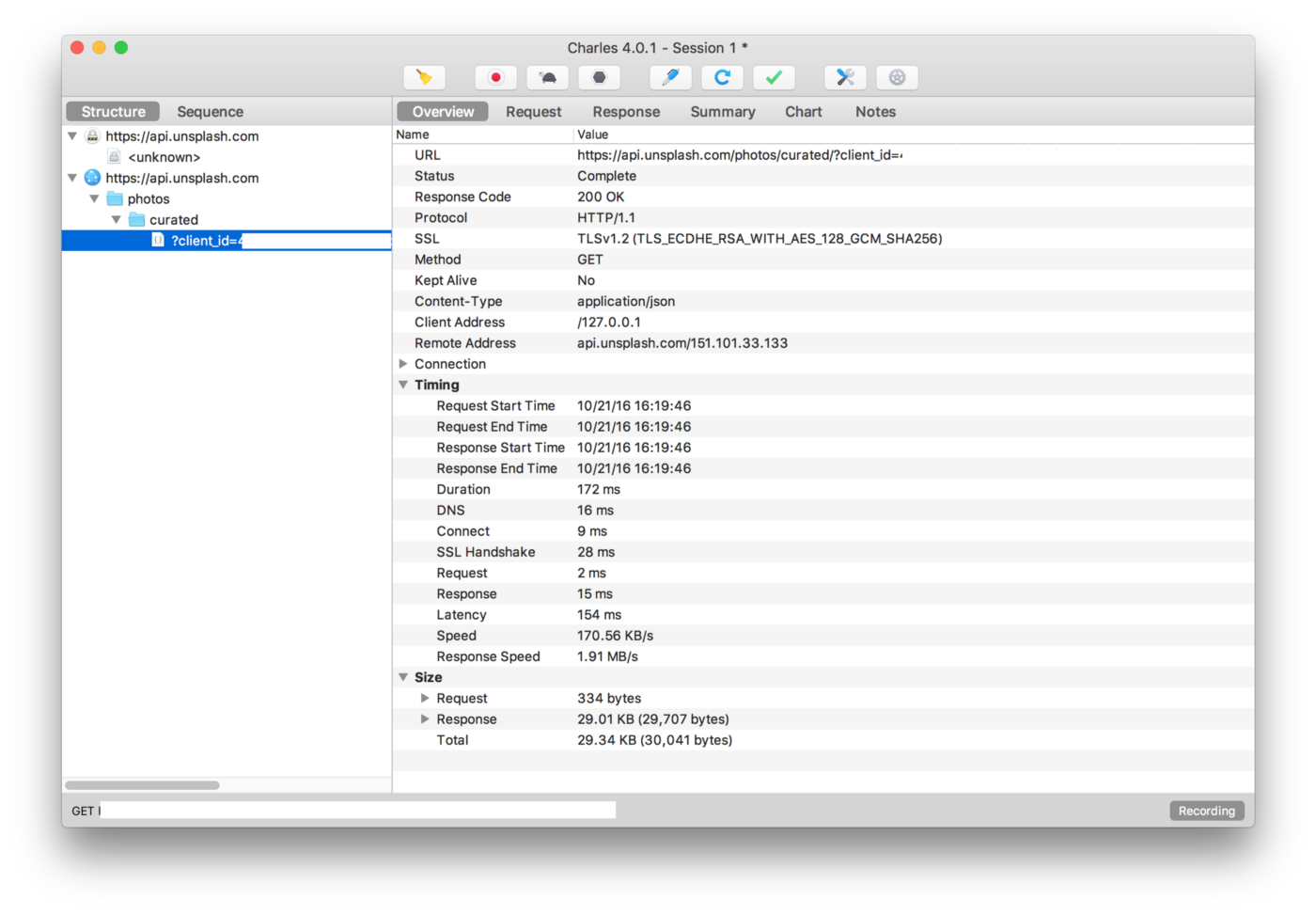The image size is (1316, 915).
Task: Open the Notes tab
Action: (x=875, y=111)
